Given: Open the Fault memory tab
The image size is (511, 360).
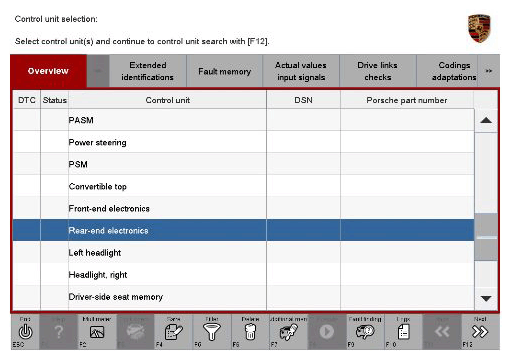Looking at the screenshot, I should 225,71.
